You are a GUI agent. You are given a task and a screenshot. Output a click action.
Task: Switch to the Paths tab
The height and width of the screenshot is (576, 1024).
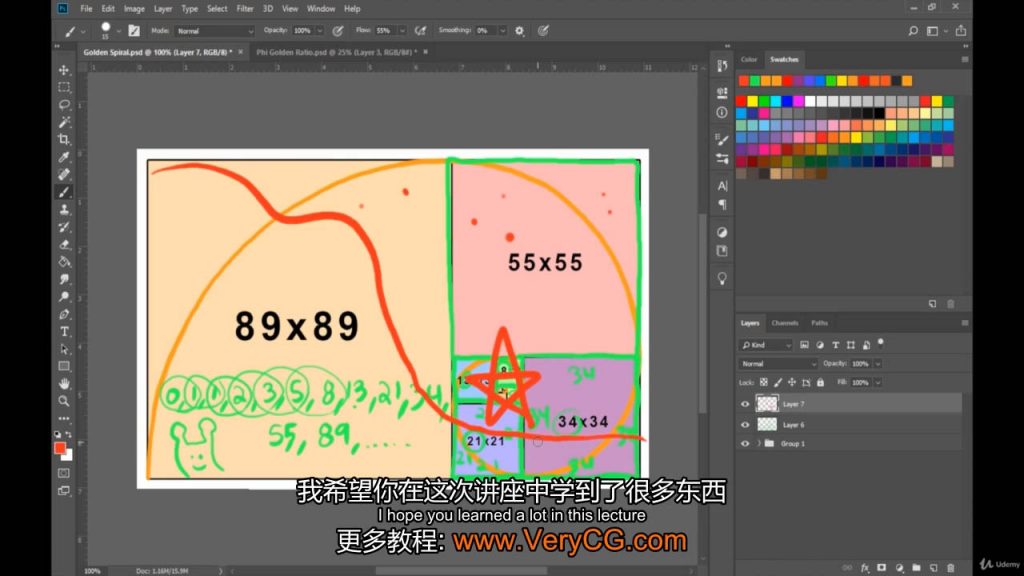click(819, 323)
